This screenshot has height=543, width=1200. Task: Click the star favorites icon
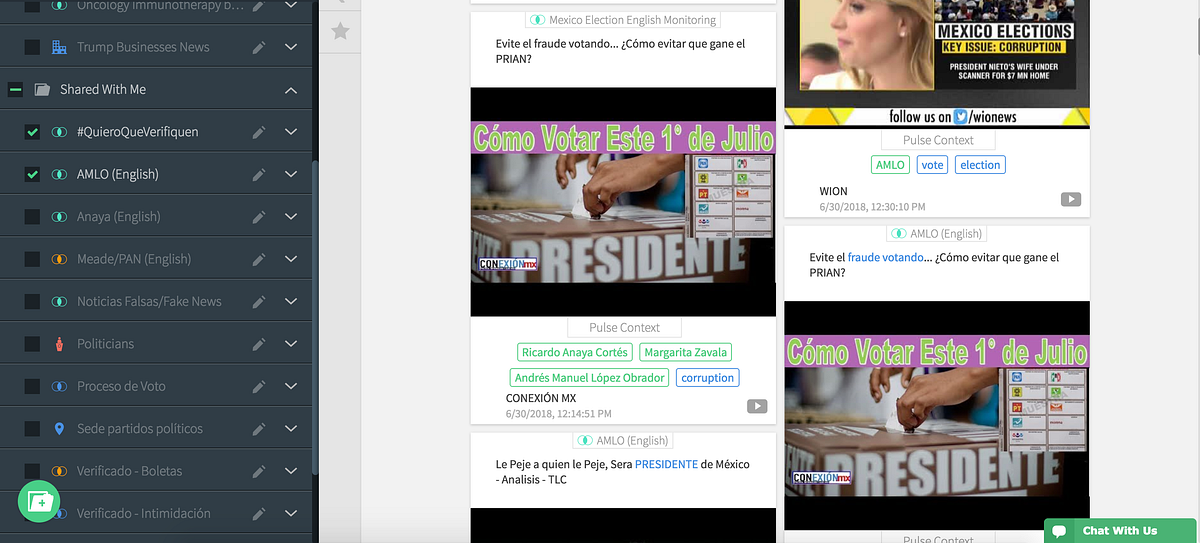coord(340,31)
